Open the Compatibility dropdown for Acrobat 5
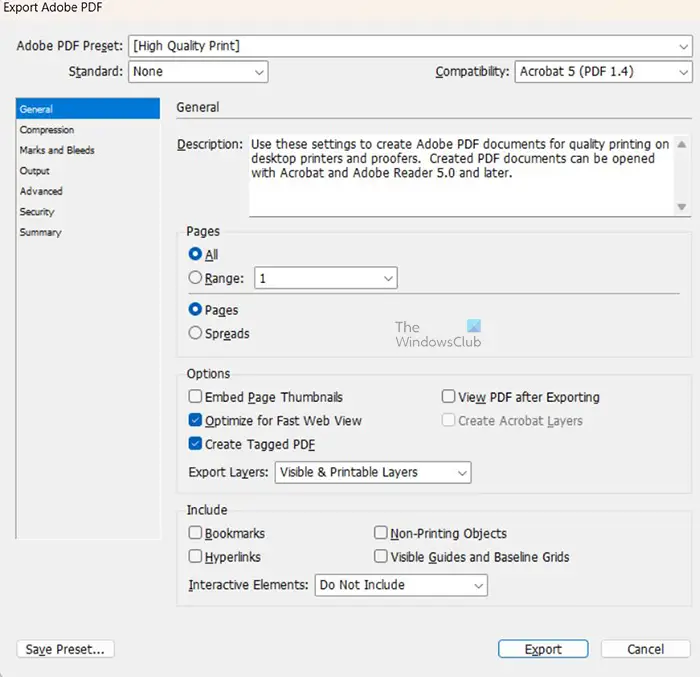Screen dimensions: 700x677 click(x=604, y=72)
